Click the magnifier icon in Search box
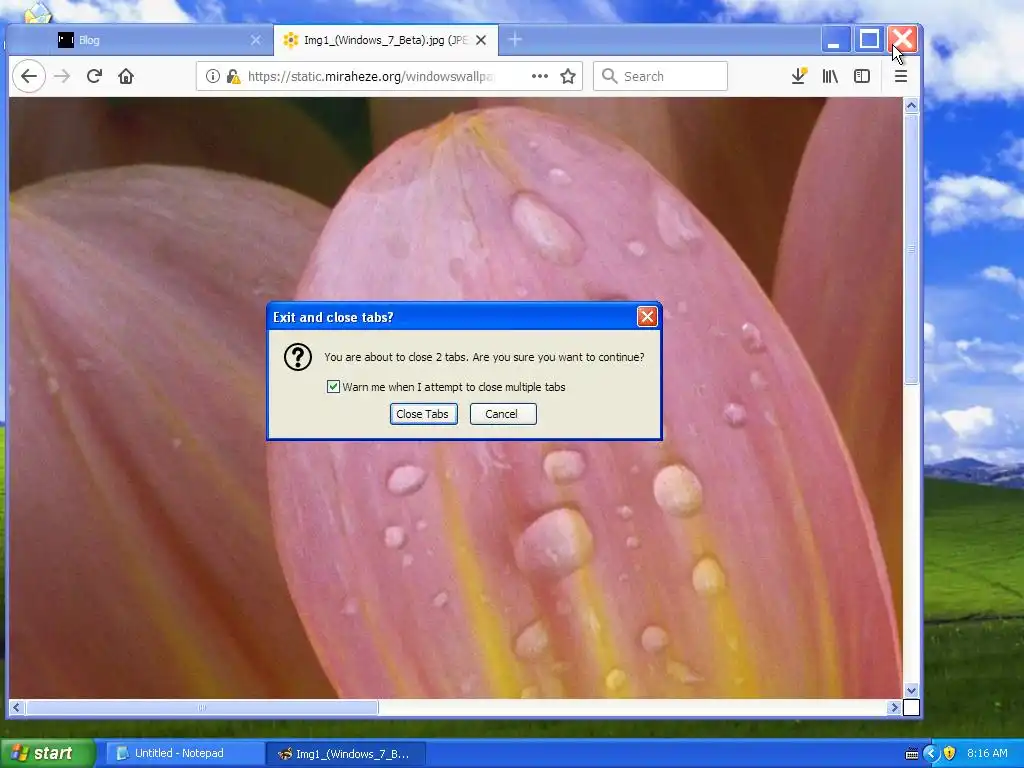This screenshot has width=1024, height=768. [609, 76]
